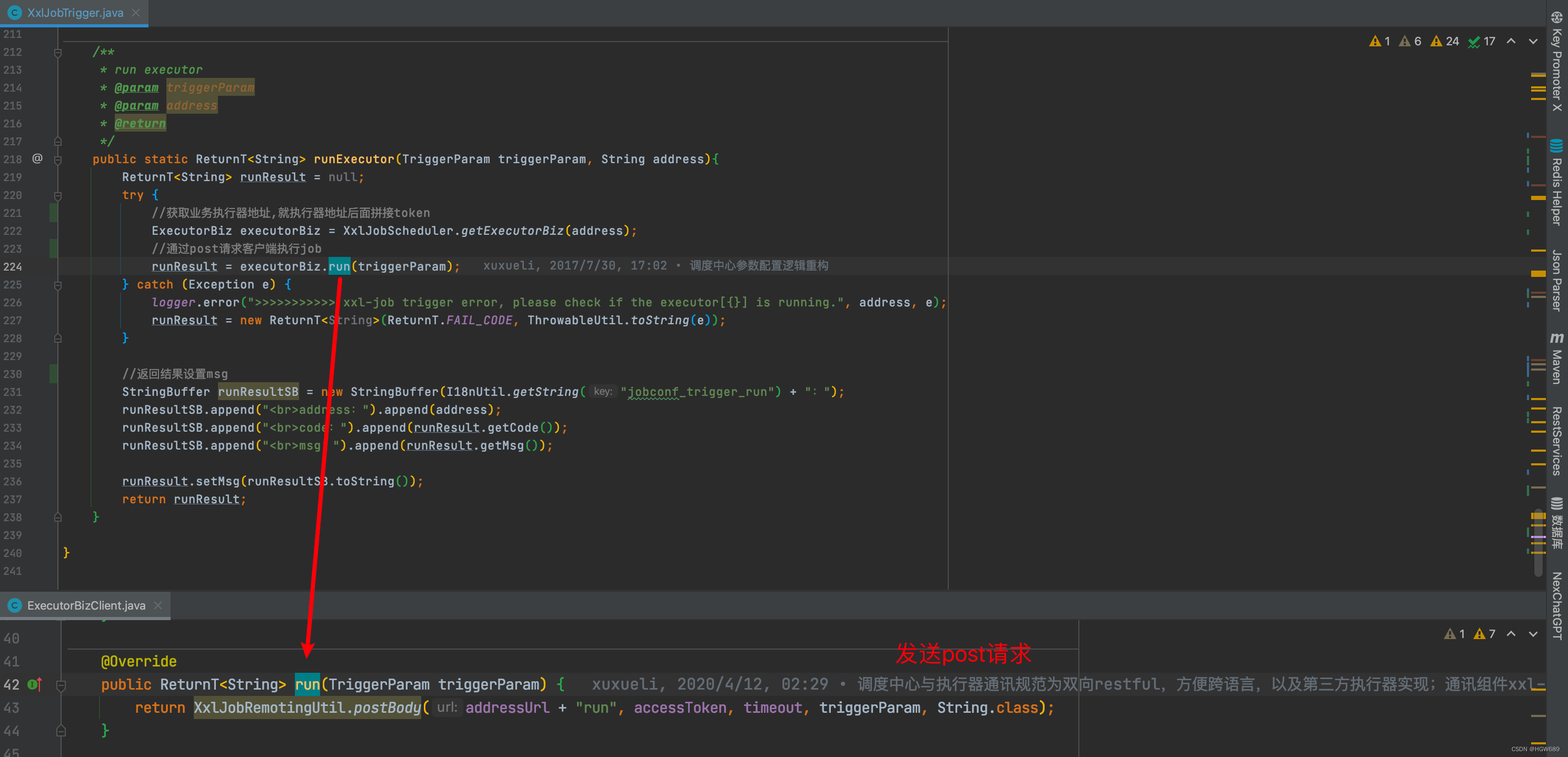Click the accessToken argument on line 43
The height and width of the screenshot is (757, 1568).
[680, 708]
